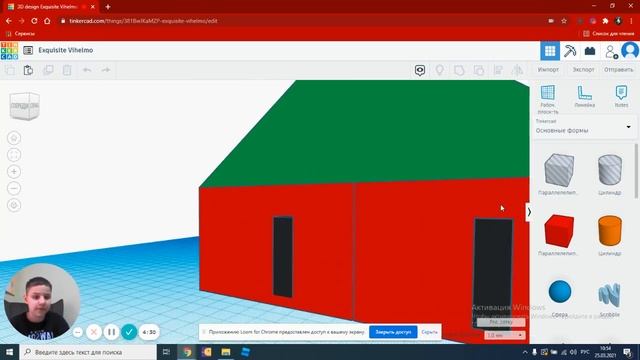Viewport: 640px width, 360px height.
Task: Open the user profile avatar
Action: tap(630, 51)
